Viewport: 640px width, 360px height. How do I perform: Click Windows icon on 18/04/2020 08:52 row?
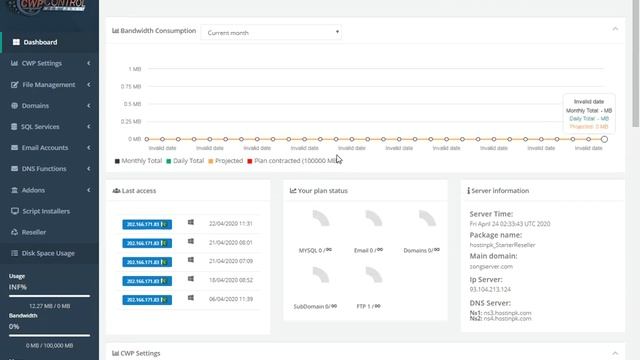(x=191, y=279)
